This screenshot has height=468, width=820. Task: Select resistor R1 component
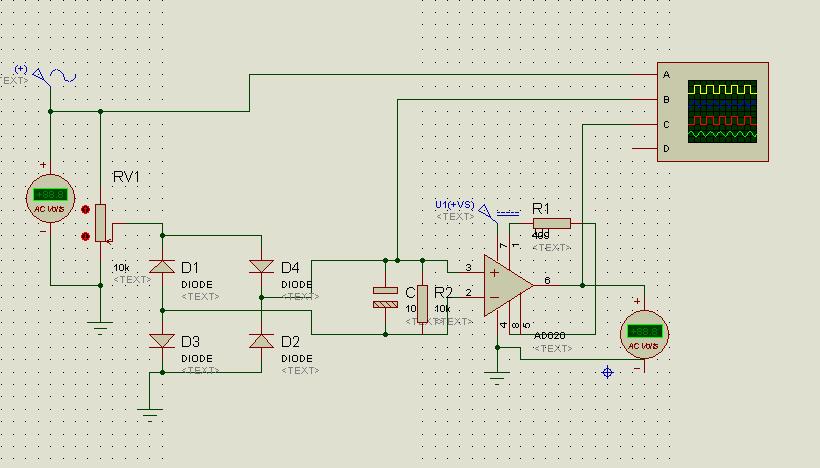(x=552, y=224)
